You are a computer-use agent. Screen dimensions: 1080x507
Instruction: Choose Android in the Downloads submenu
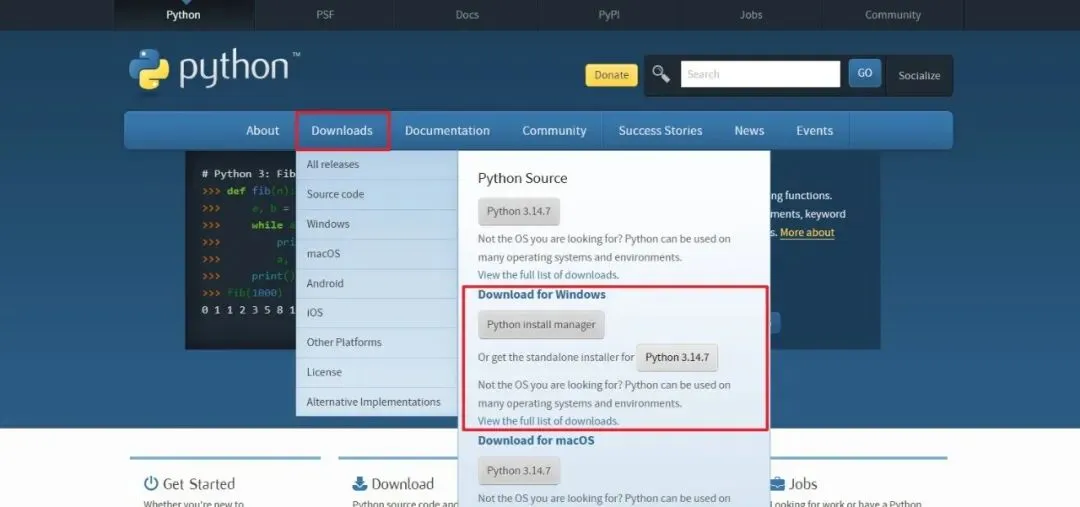coord(377,283)
